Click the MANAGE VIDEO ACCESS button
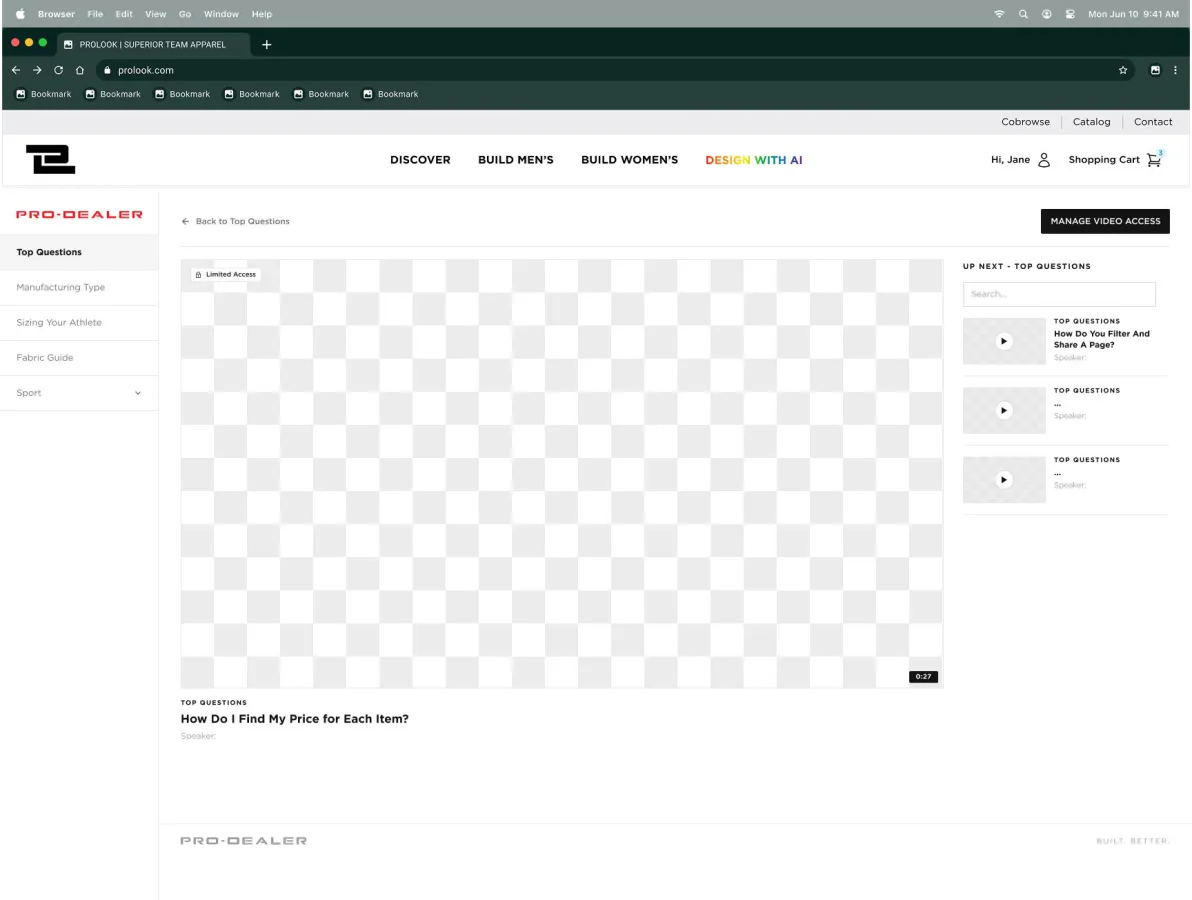Viewport: 1192px width, 900px height. (1105, 221)
